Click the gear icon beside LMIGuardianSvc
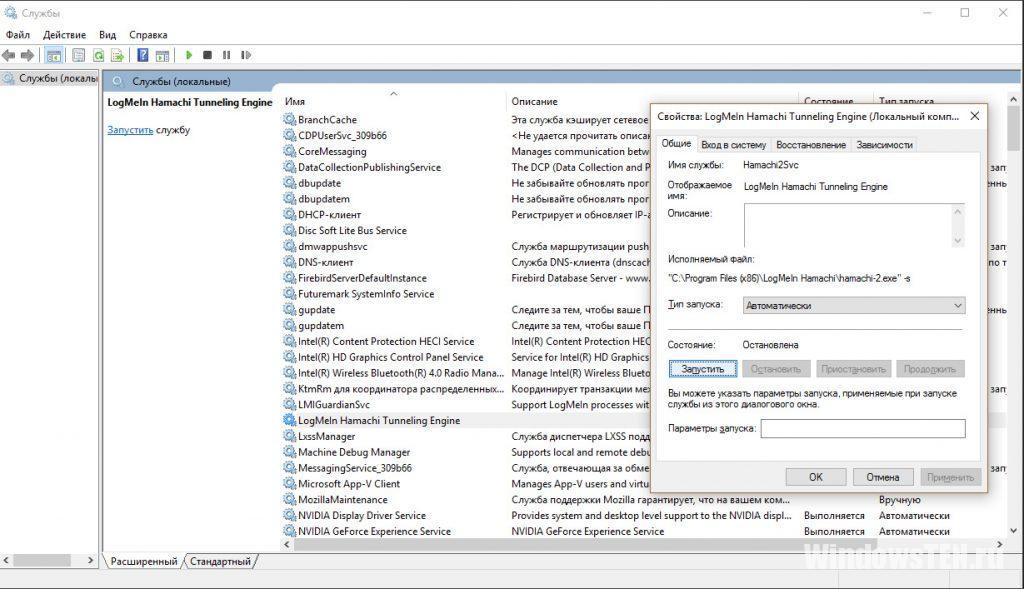The width and height of the screenshot is (1024, 589). pos(289,404)
